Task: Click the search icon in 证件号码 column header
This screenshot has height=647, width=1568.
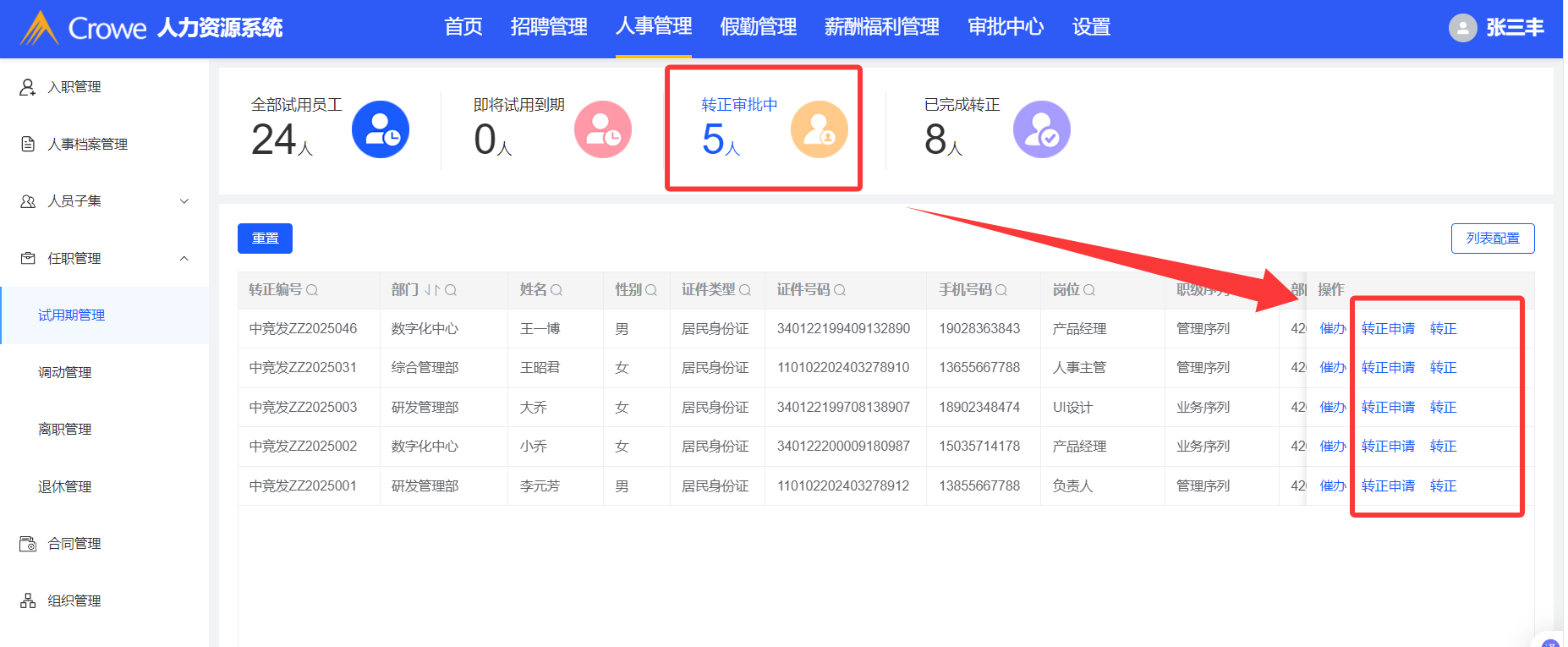Action: pyautogui.click(x=840, y=290)
